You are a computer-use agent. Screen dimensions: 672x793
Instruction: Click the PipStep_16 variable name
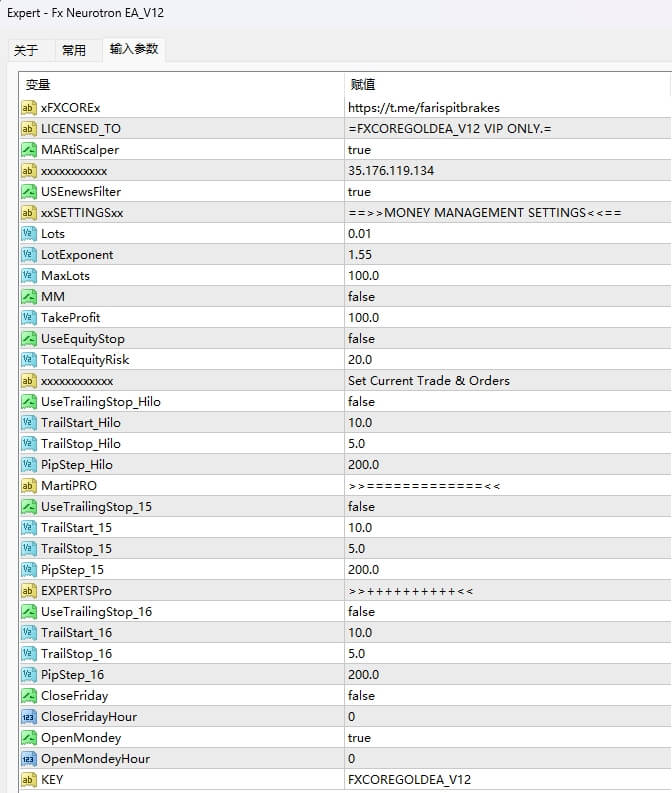click(x=72, y=675)
